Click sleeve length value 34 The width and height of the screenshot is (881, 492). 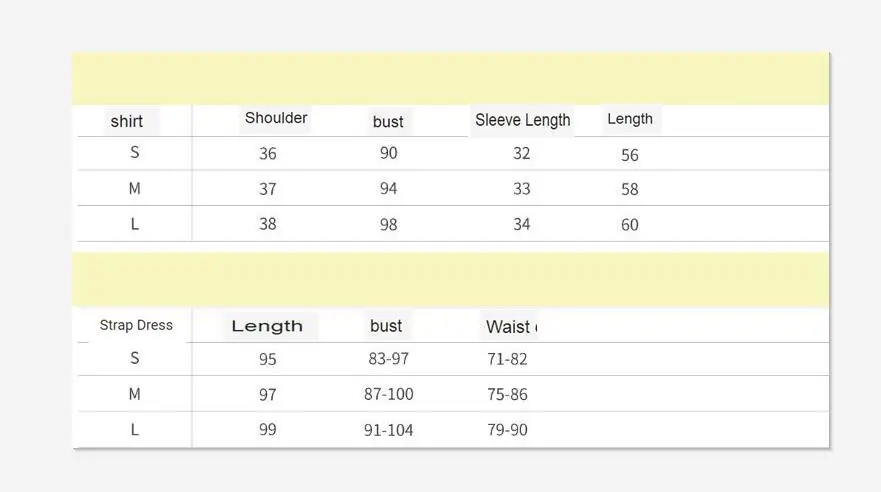click(x=521, y=224)
